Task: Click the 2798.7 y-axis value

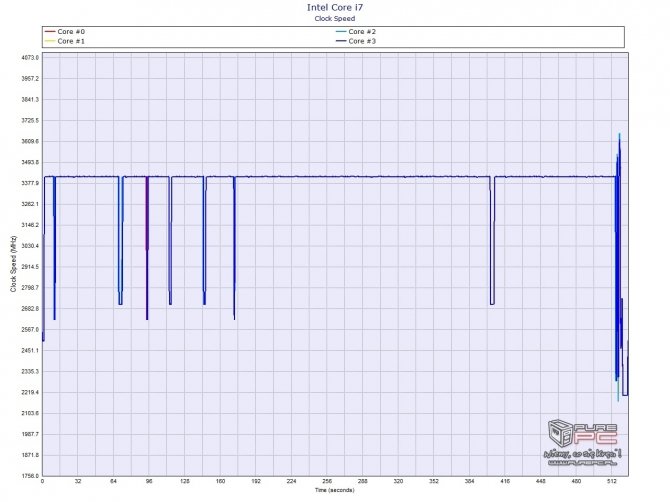Action: (30, 288)
